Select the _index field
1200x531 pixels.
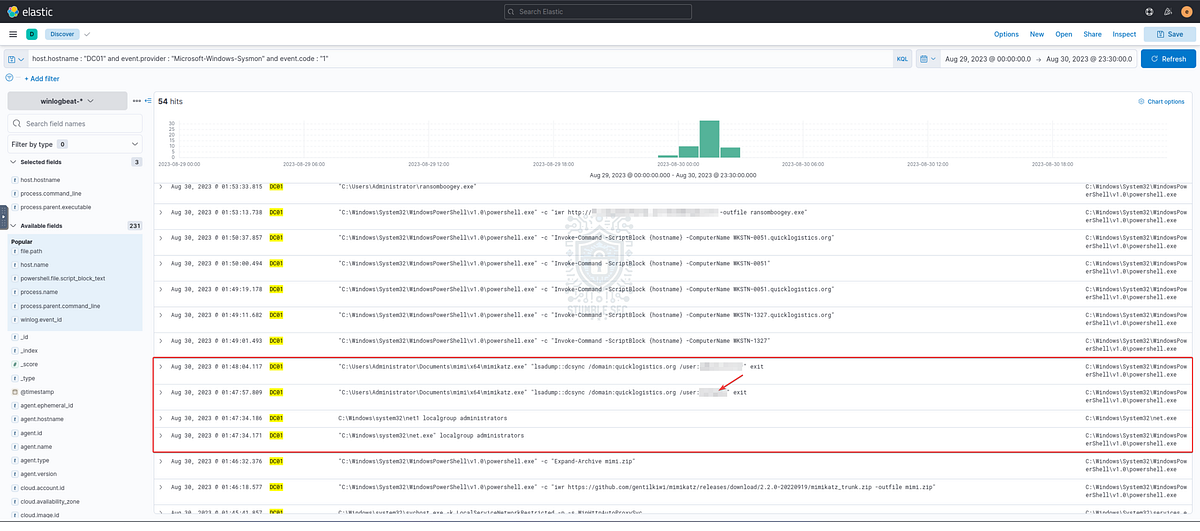coord(31,351)
